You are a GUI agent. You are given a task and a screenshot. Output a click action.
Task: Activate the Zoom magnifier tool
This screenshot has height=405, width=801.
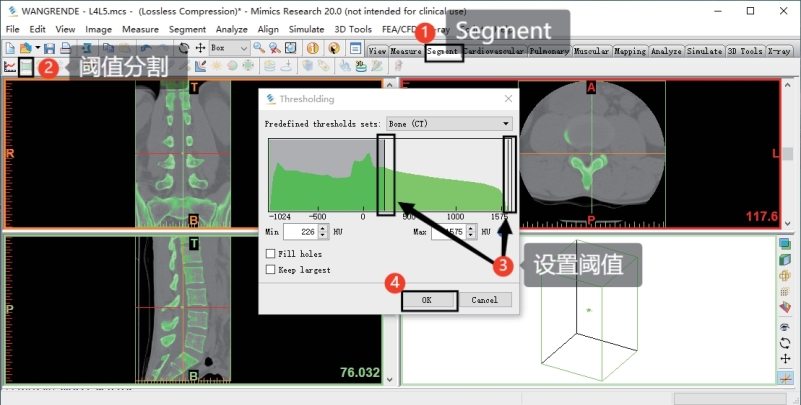(x=259, y=48)
